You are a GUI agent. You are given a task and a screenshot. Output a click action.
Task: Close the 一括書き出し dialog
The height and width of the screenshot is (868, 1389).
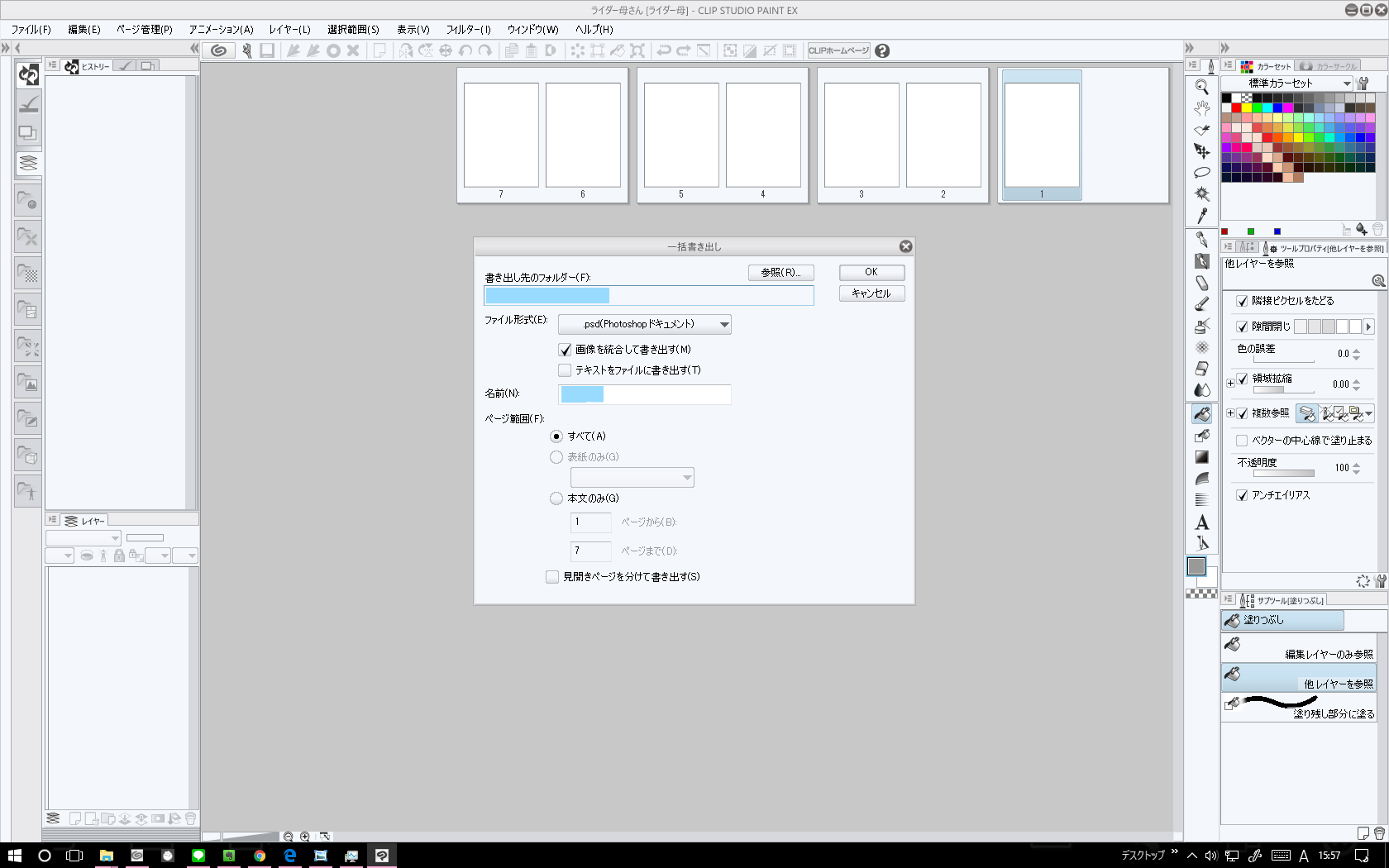click(x=905, y=246)
